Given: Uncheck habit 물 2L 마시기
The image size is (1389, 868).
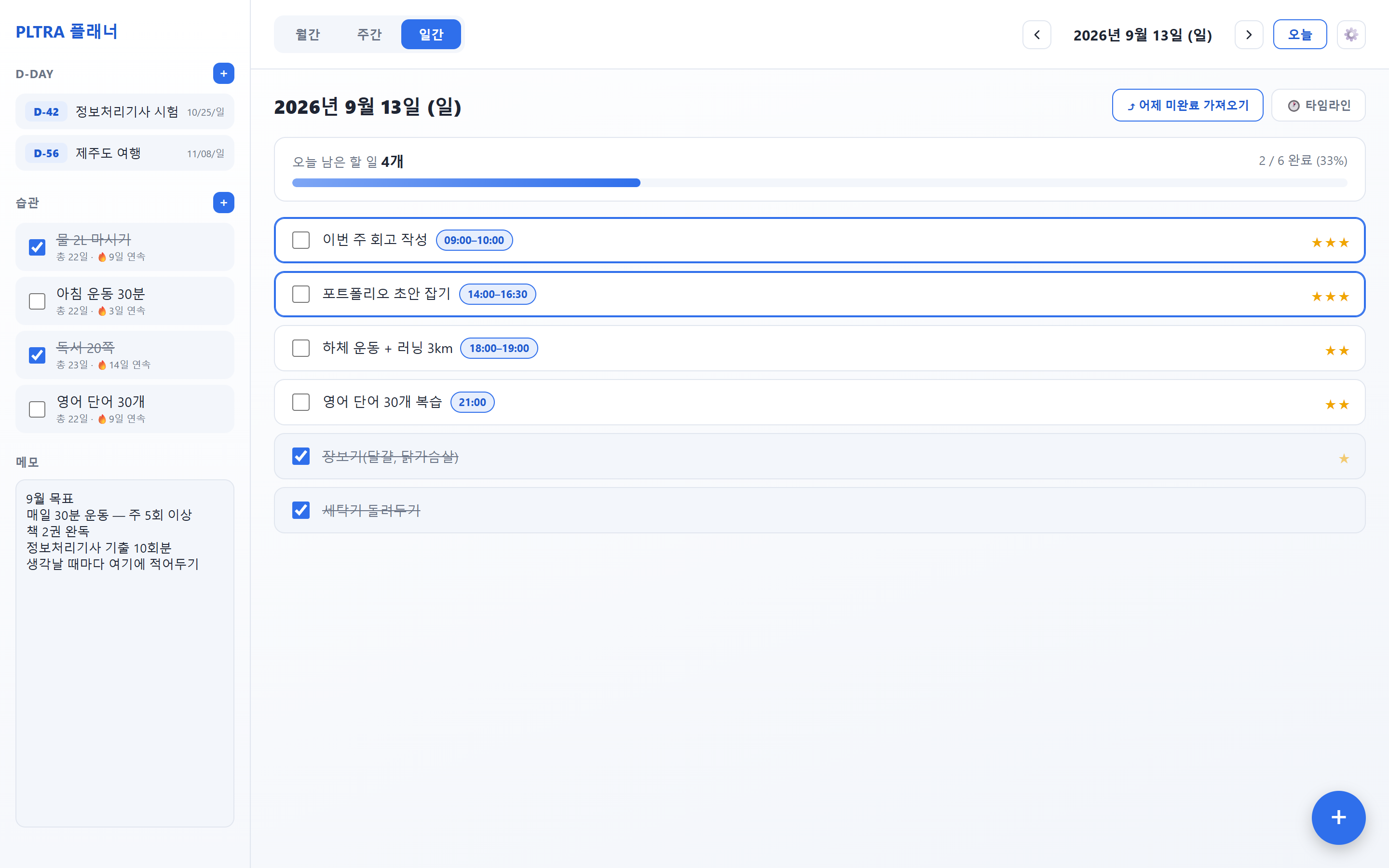Looking at the screenshot, I should (37, 247).
